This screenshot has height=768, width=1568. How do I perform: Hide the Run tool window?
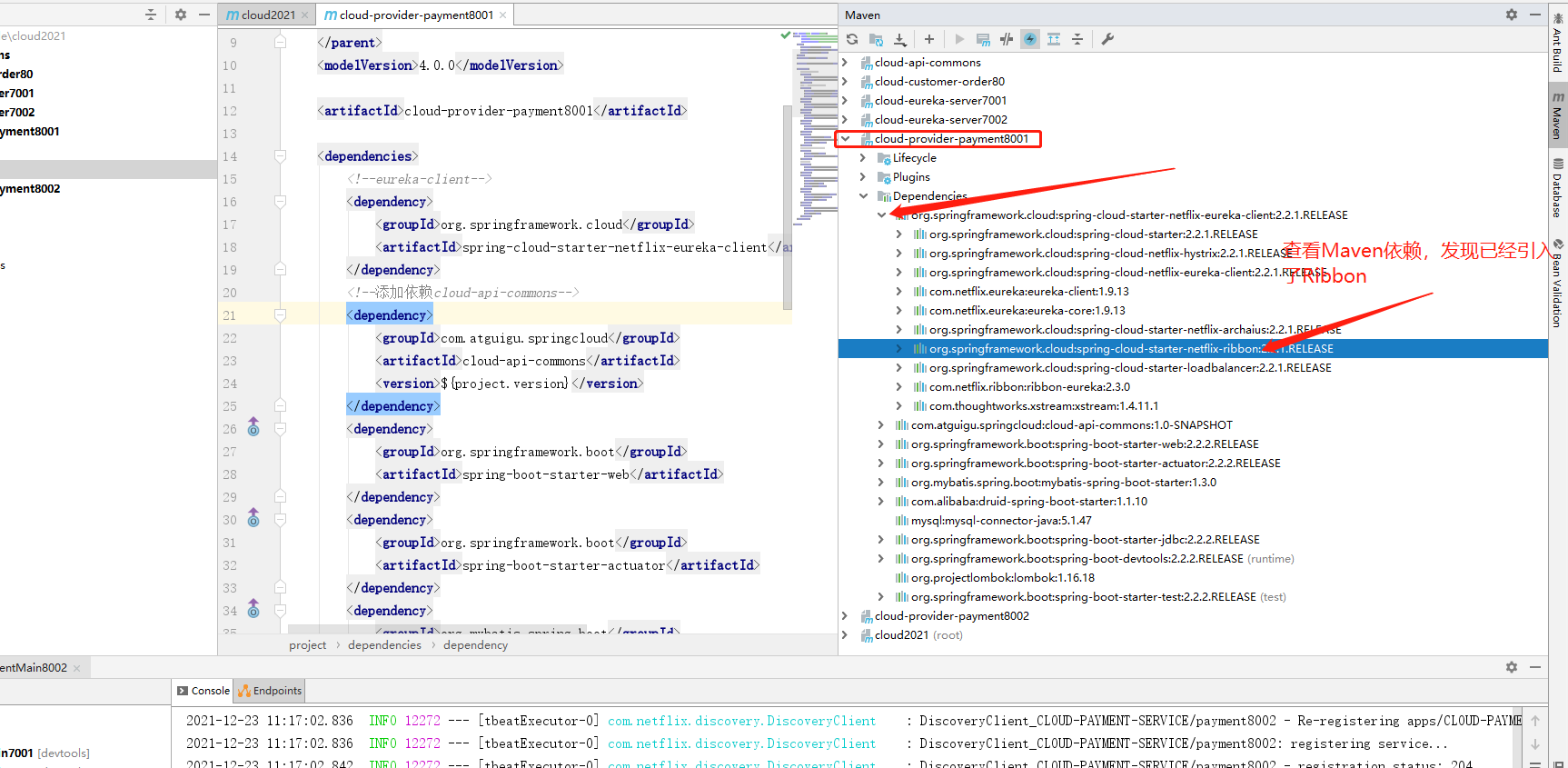(1535, 667)
